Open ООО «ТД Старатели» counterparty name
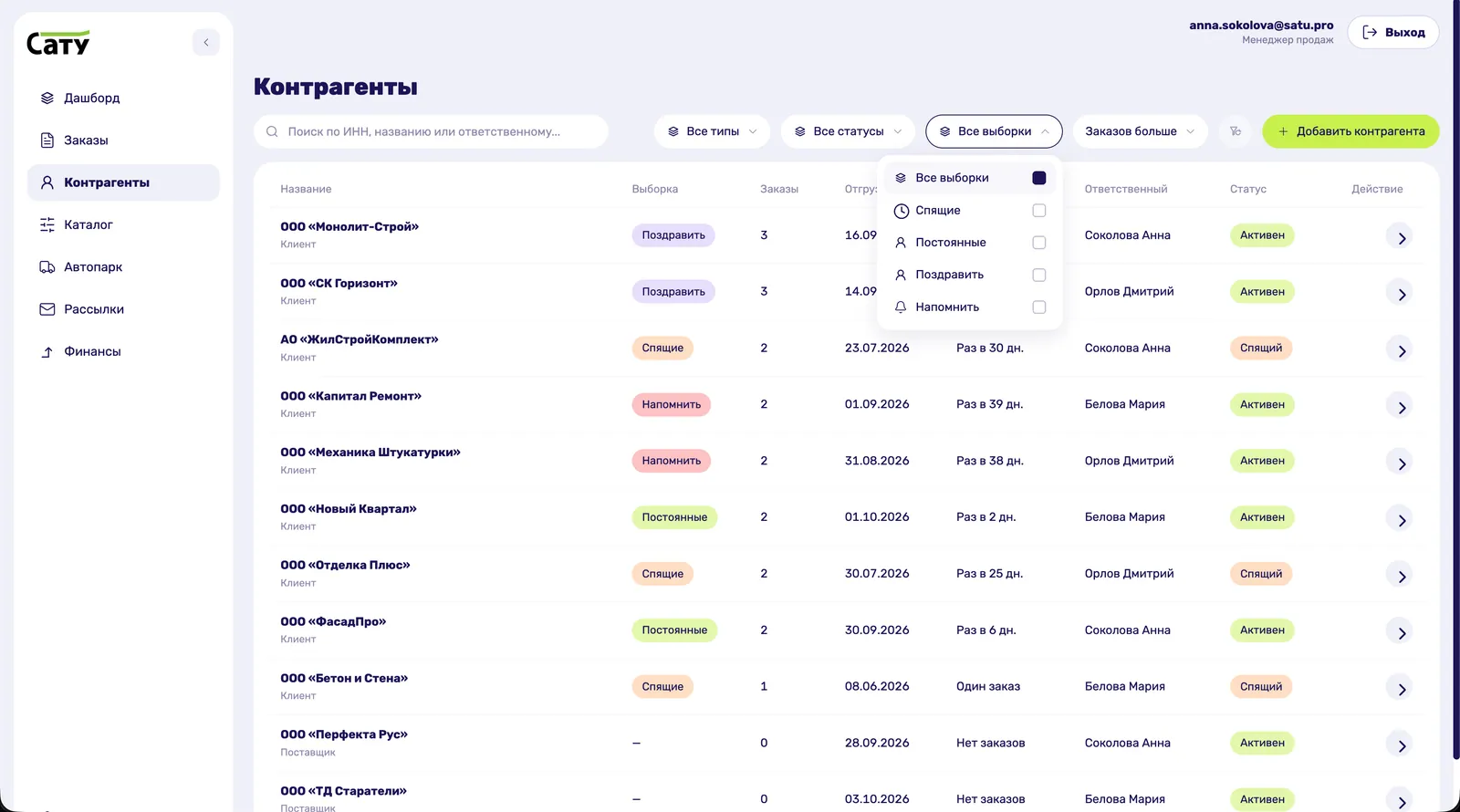This screenshot has height=812, width=1460. click(x=343, y=791)
